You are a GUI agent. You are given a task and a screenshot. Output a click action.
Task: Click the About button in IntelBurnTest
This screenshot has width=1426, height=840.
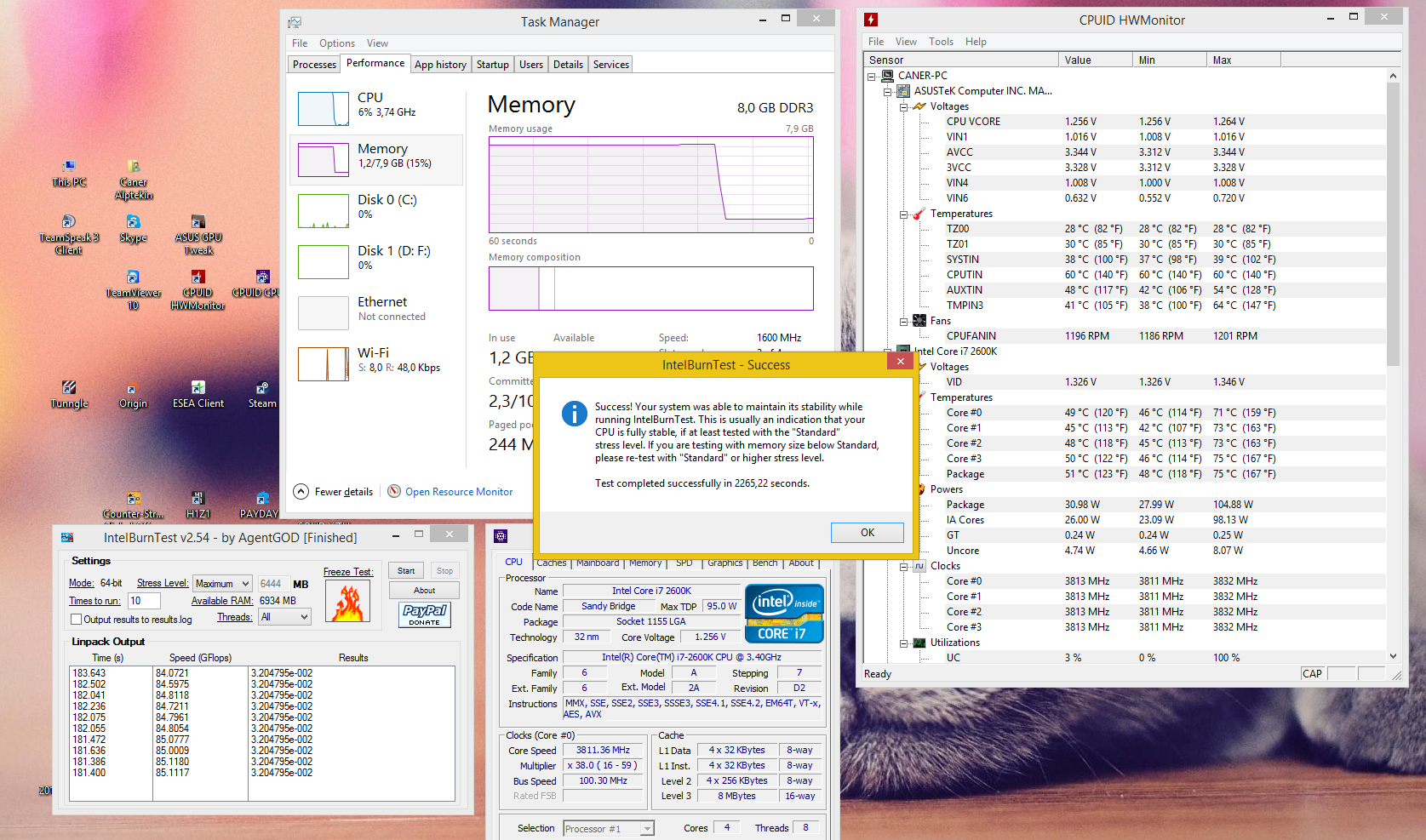click(424, 590)
